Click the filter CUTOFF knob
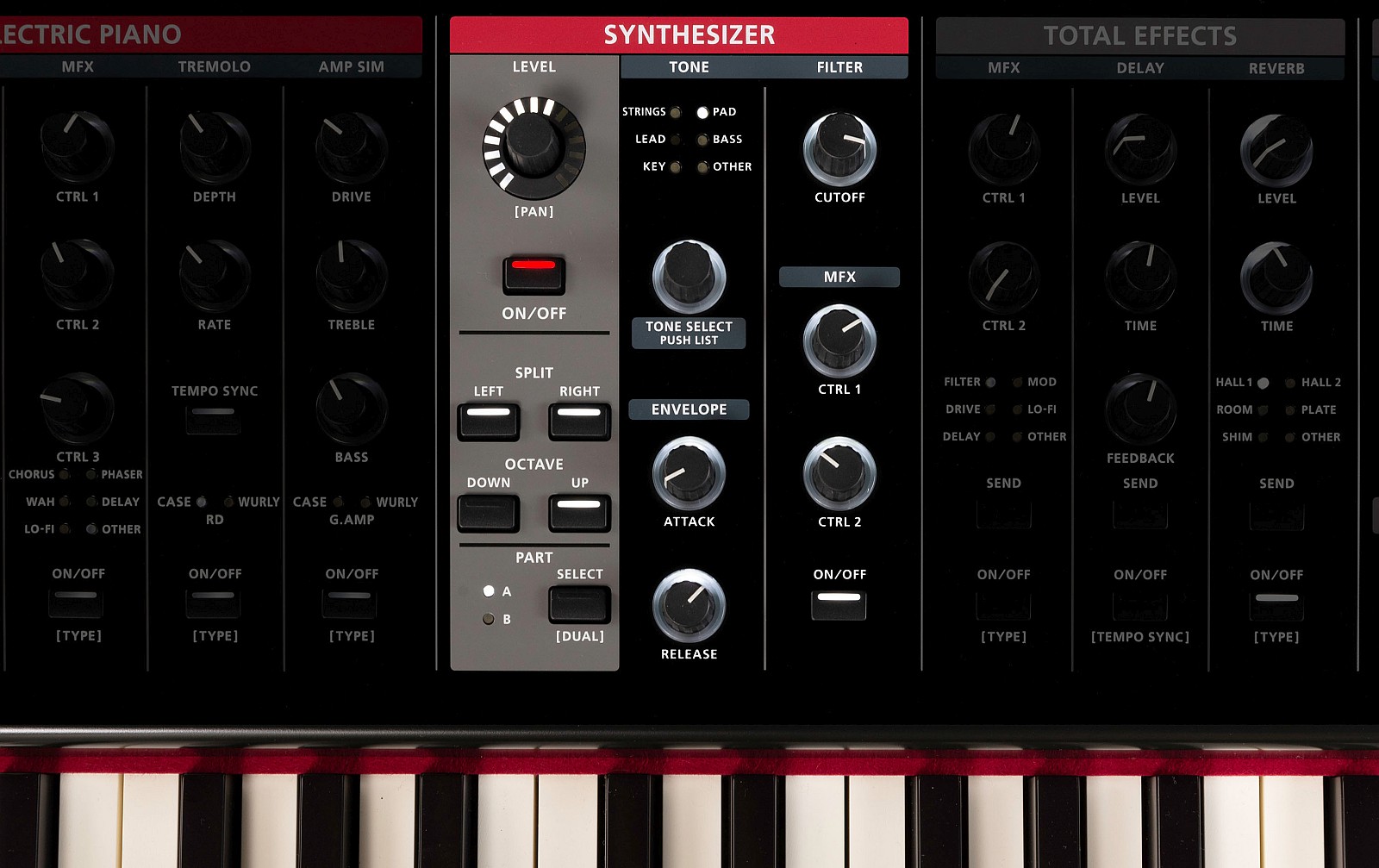 (x=839, y=148)
